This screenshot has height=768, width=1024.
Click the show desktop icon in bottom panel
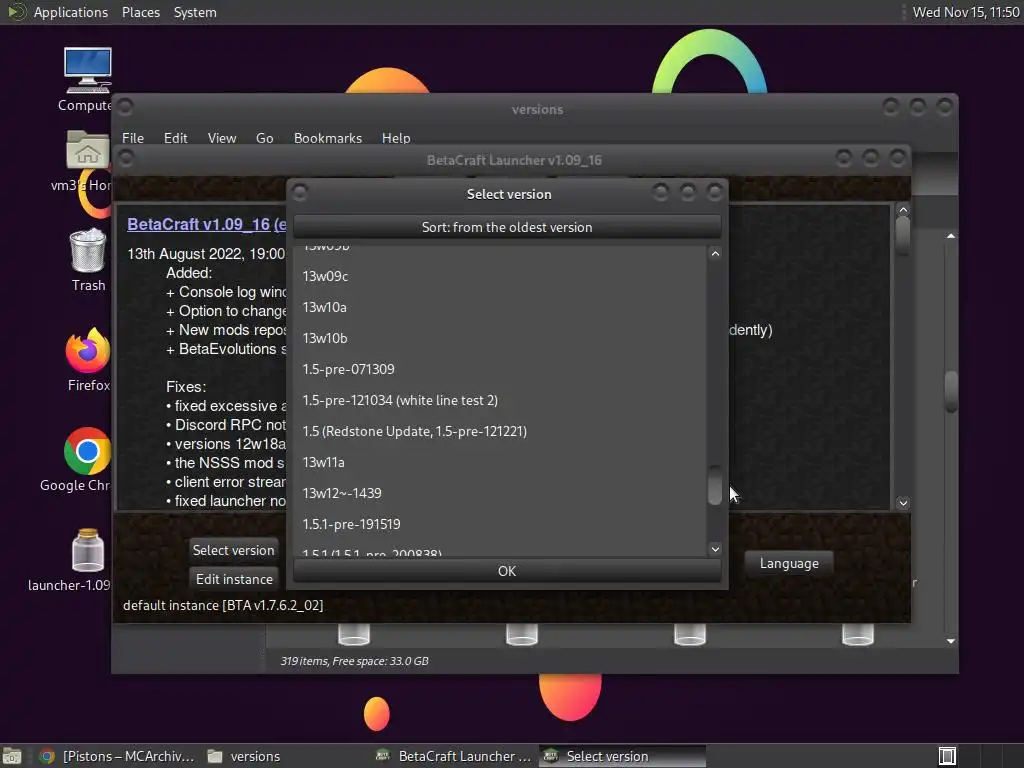tap(12, 756)
